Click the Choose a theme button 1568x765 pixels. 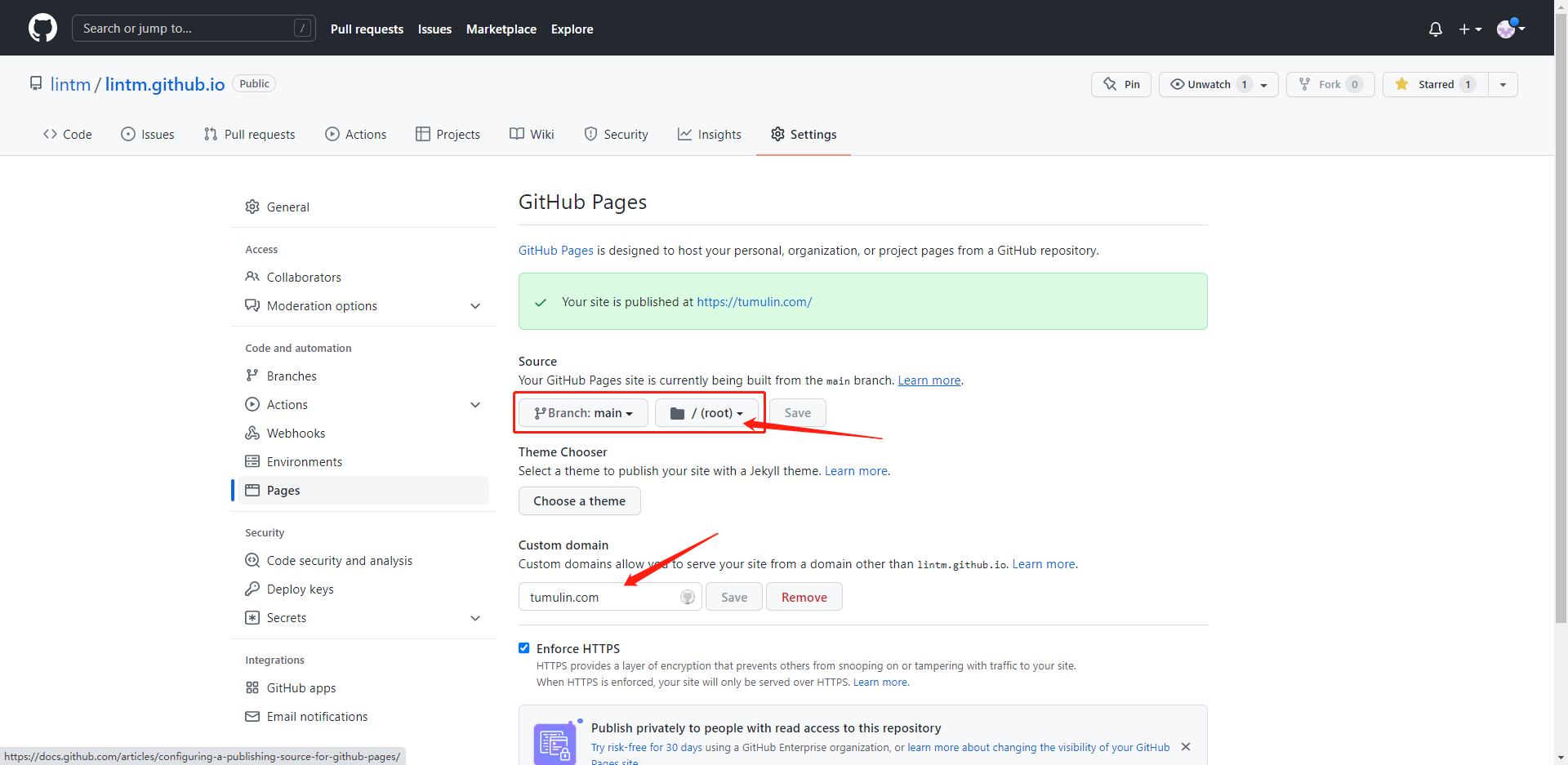coord(580,501)
